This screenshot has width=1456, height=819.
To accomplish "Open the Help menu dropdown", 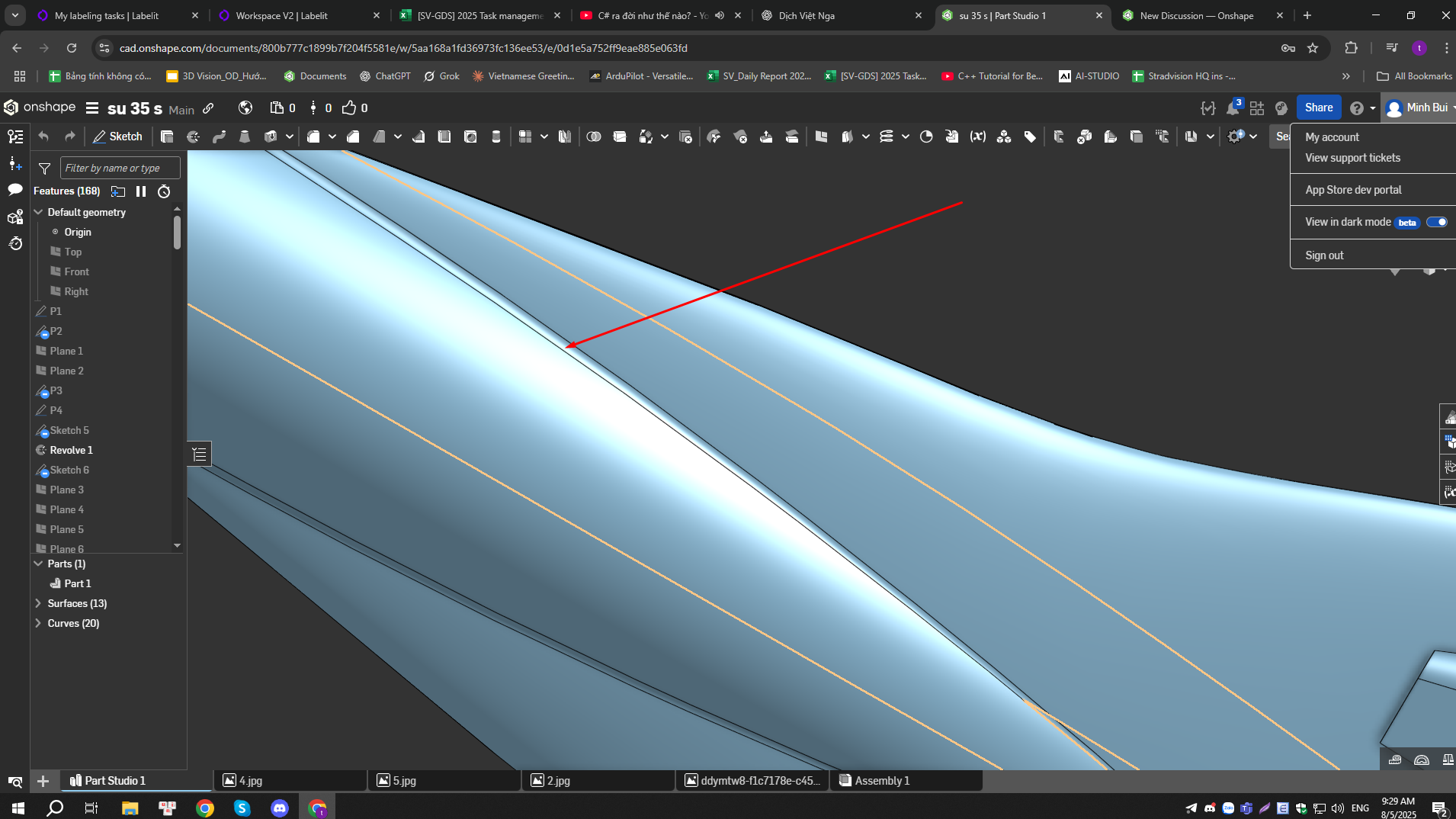I will [1362, 108].
